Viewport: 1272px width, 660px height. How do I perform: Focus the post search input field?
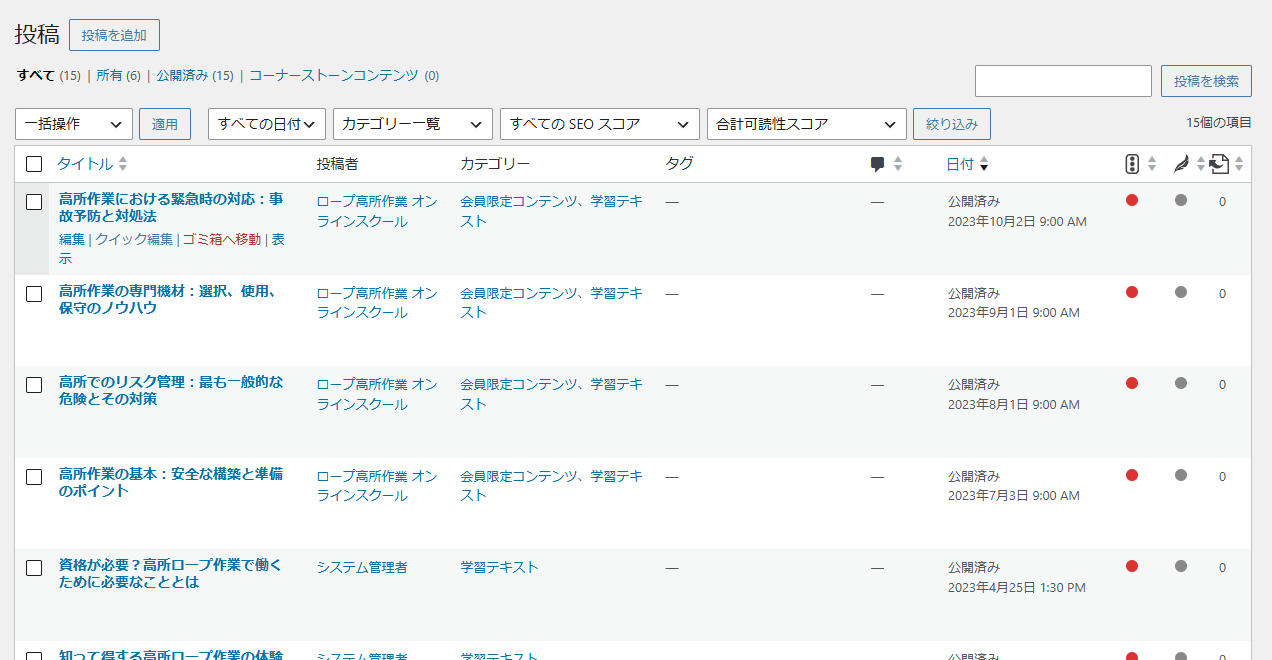point(1063,81)
